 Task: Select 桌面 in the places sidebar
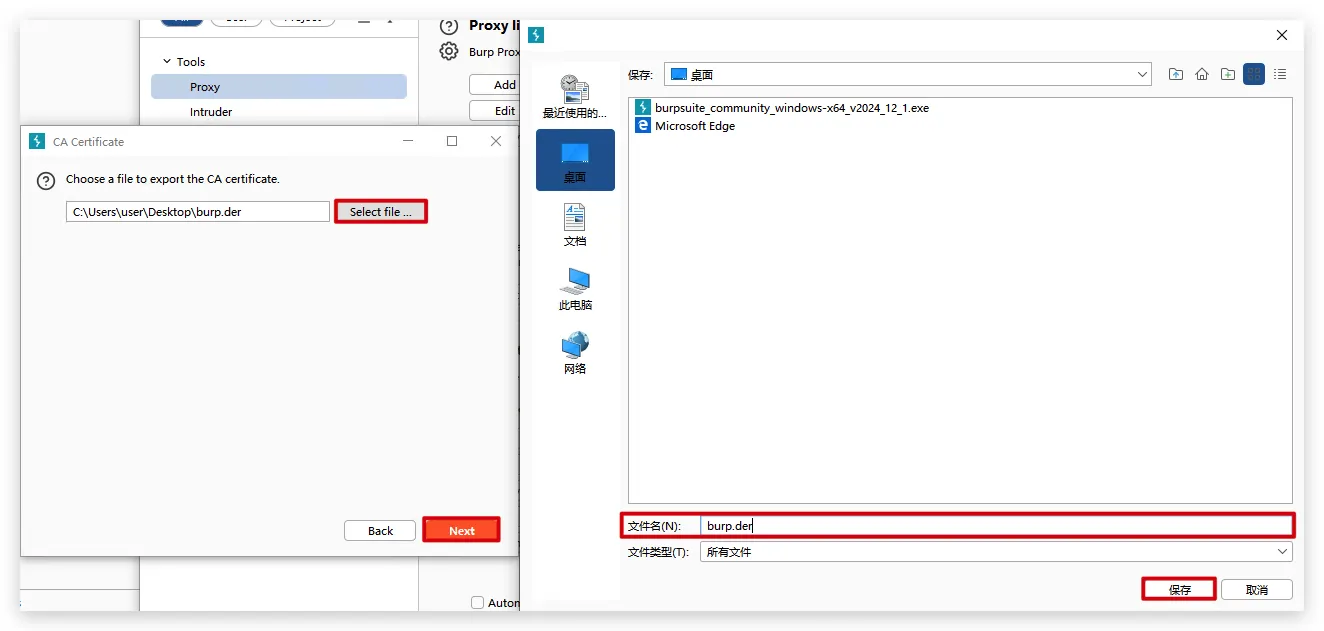575,160
